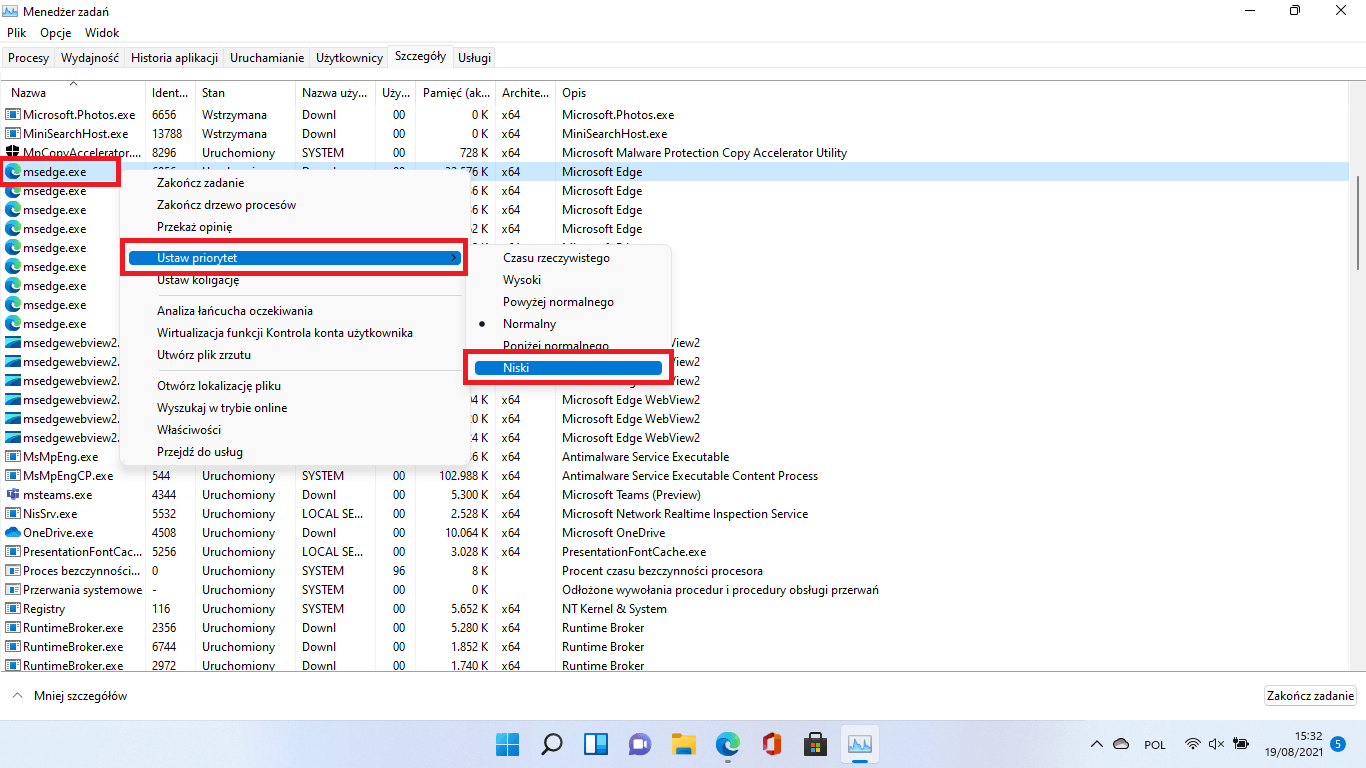
Task: Click the vertical scrollbar thumb
Action: 1357,223
